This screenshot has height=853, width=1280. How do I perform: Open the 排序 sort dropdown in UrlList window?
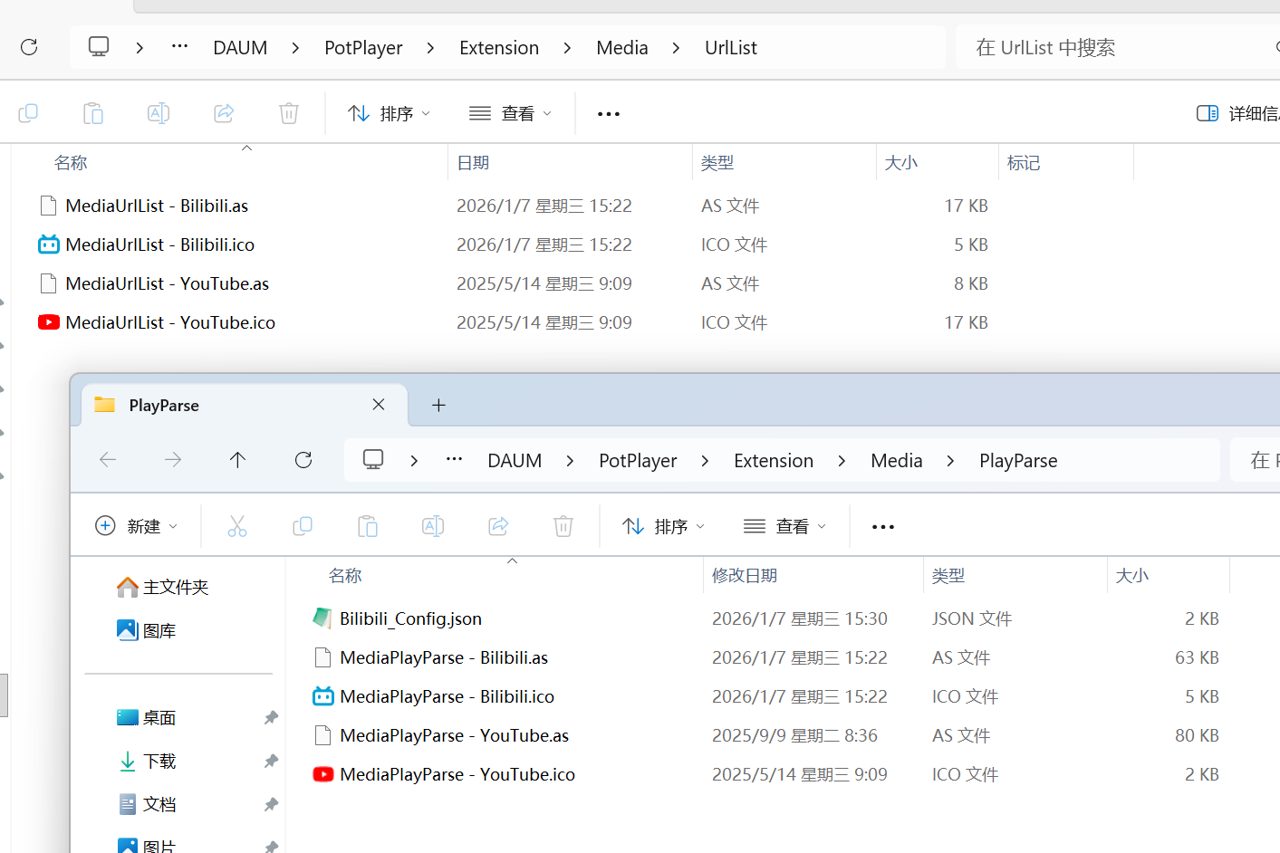(x=389, y=113)
